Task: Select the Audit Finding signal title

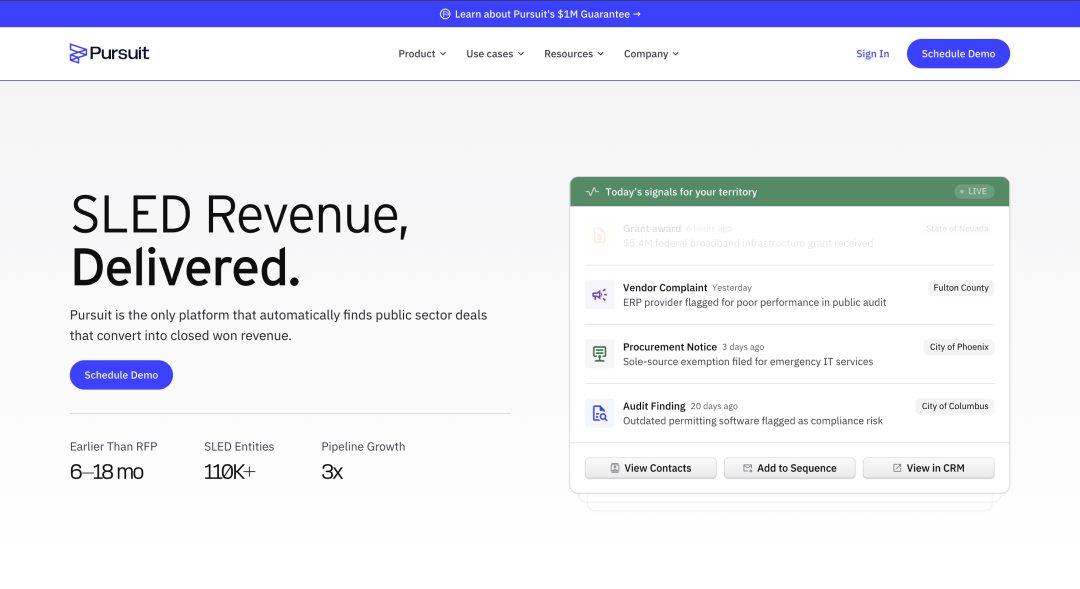Action: tap(654, 406)
